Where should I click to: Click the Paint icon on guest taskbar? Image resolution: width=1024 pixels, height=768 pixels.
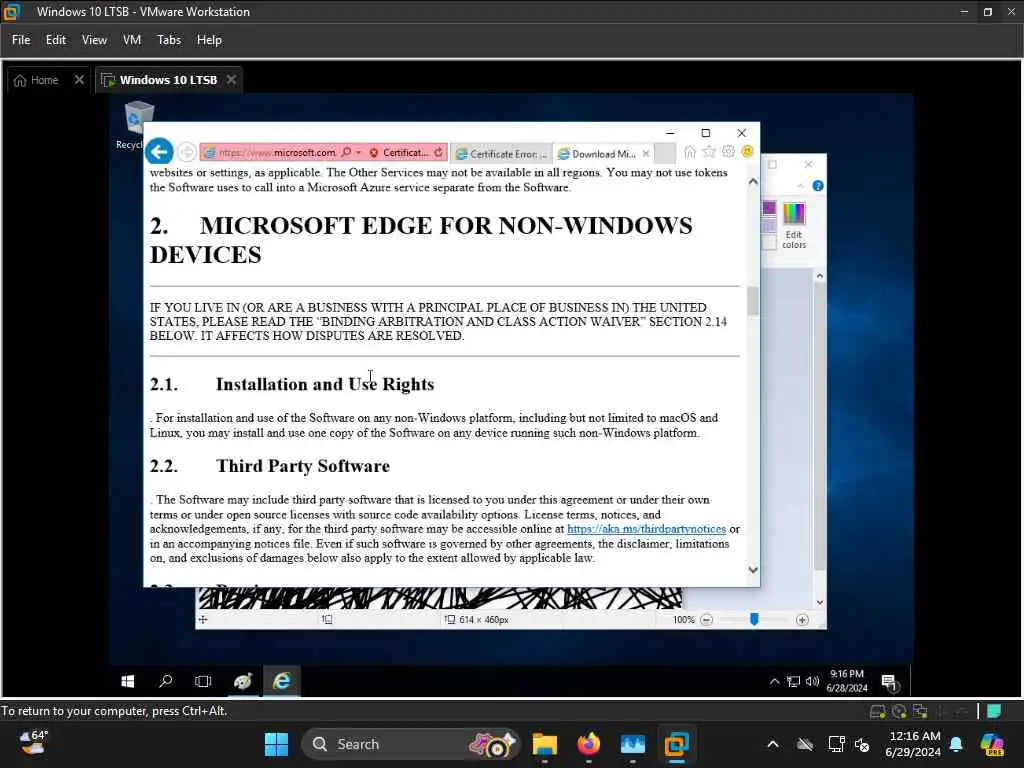point(243,681)
